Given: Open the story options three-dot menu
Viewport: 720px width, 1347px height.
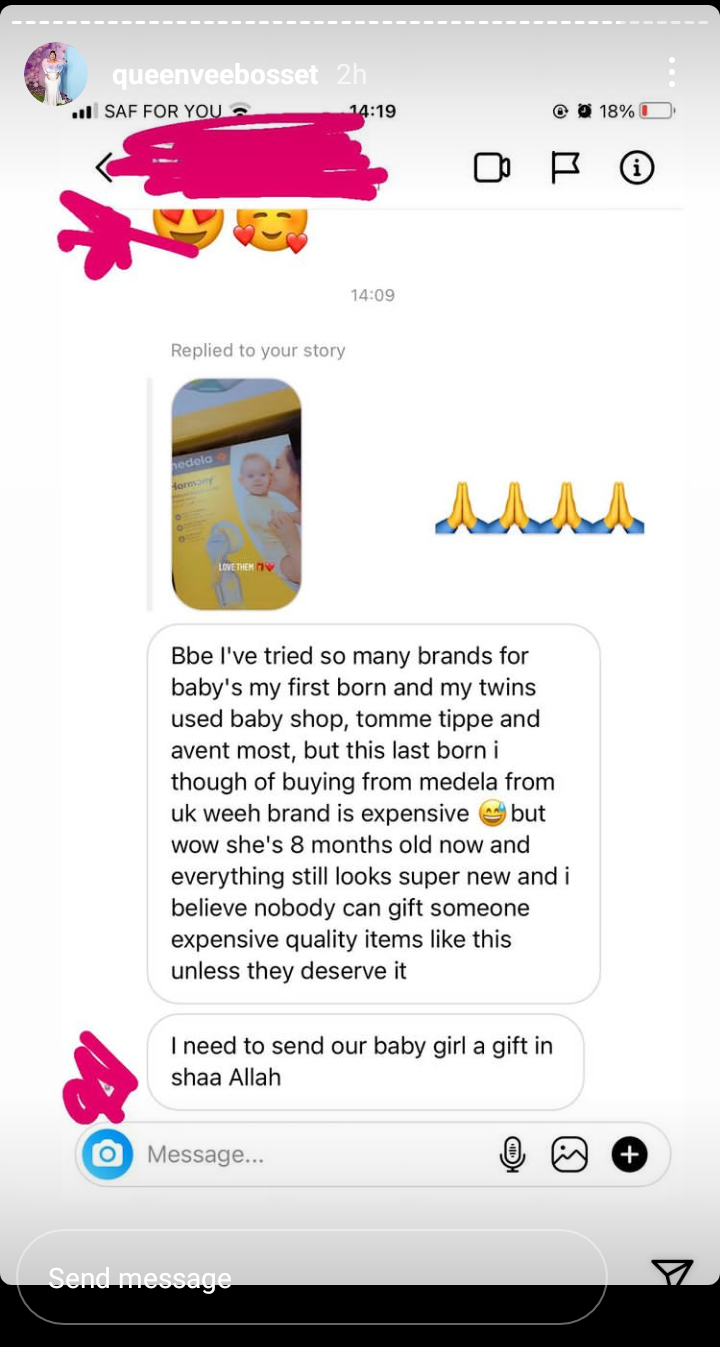Looking at the screenshot, I should click(x=671, y=72).
